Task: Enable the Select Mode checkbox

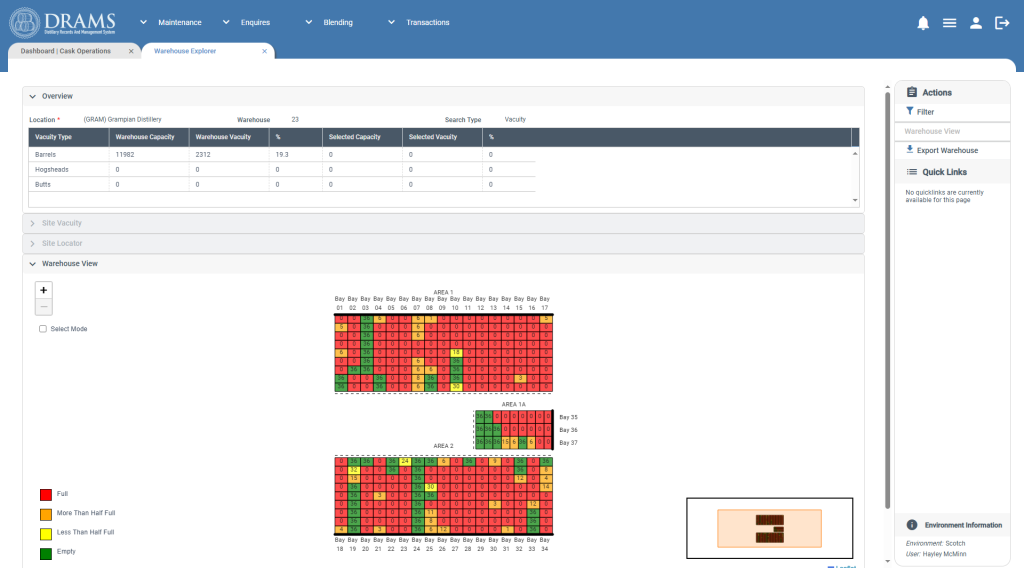Action: [42, 328]
